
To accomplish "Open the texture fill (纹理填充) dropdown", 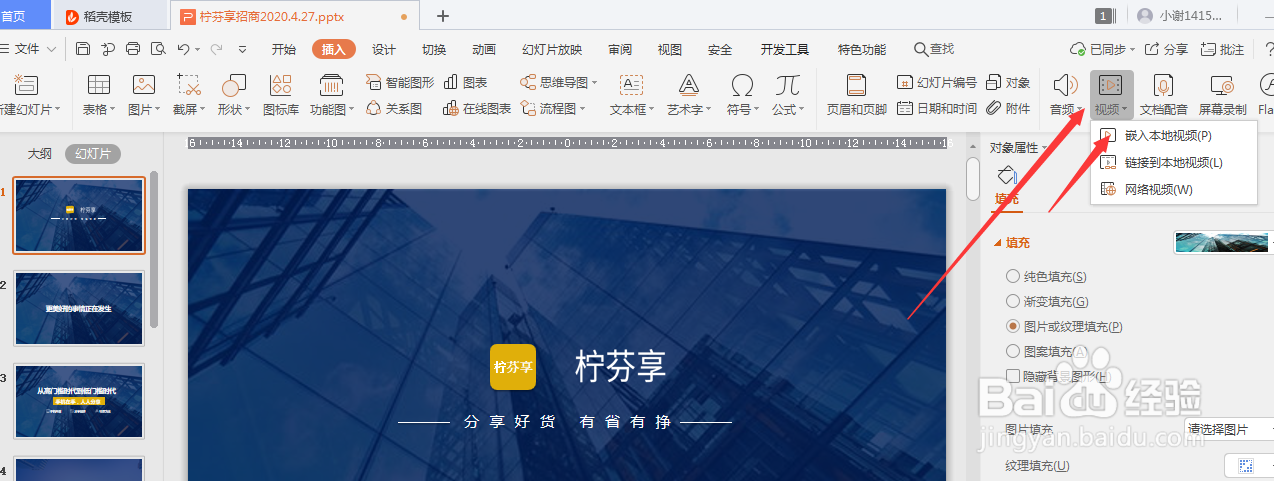I will pos(1249,465).
